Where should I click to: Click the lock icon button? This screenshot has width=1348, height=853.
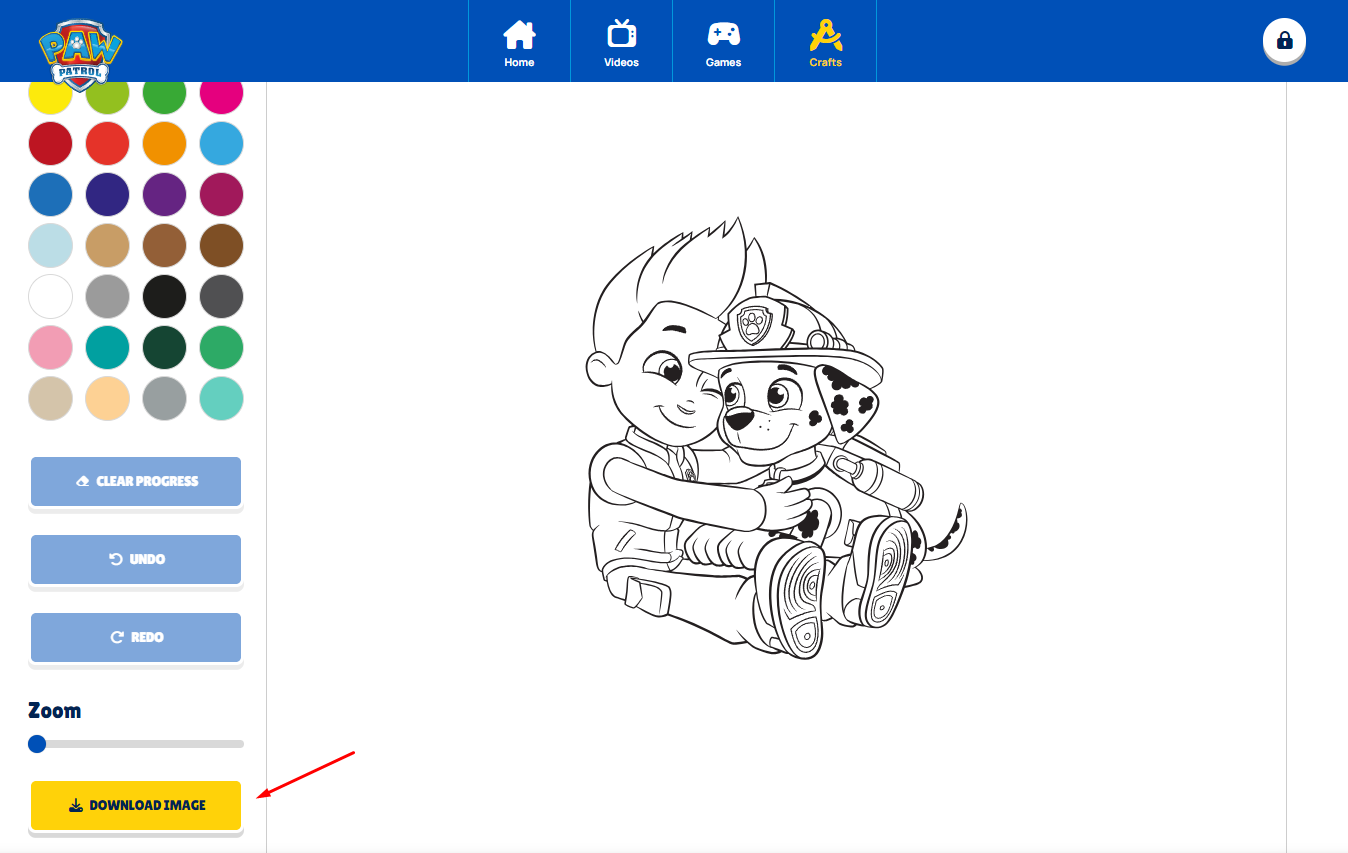pos(1284,40)
